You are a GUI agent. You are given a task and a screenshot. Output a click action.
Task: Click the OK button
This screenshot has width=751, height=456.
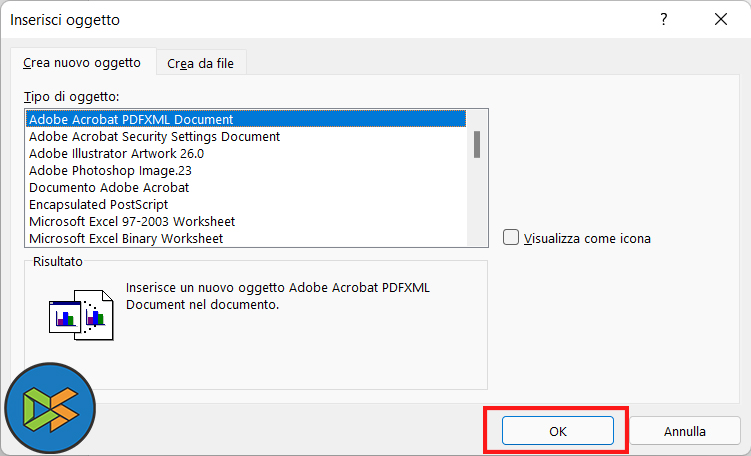557,431
